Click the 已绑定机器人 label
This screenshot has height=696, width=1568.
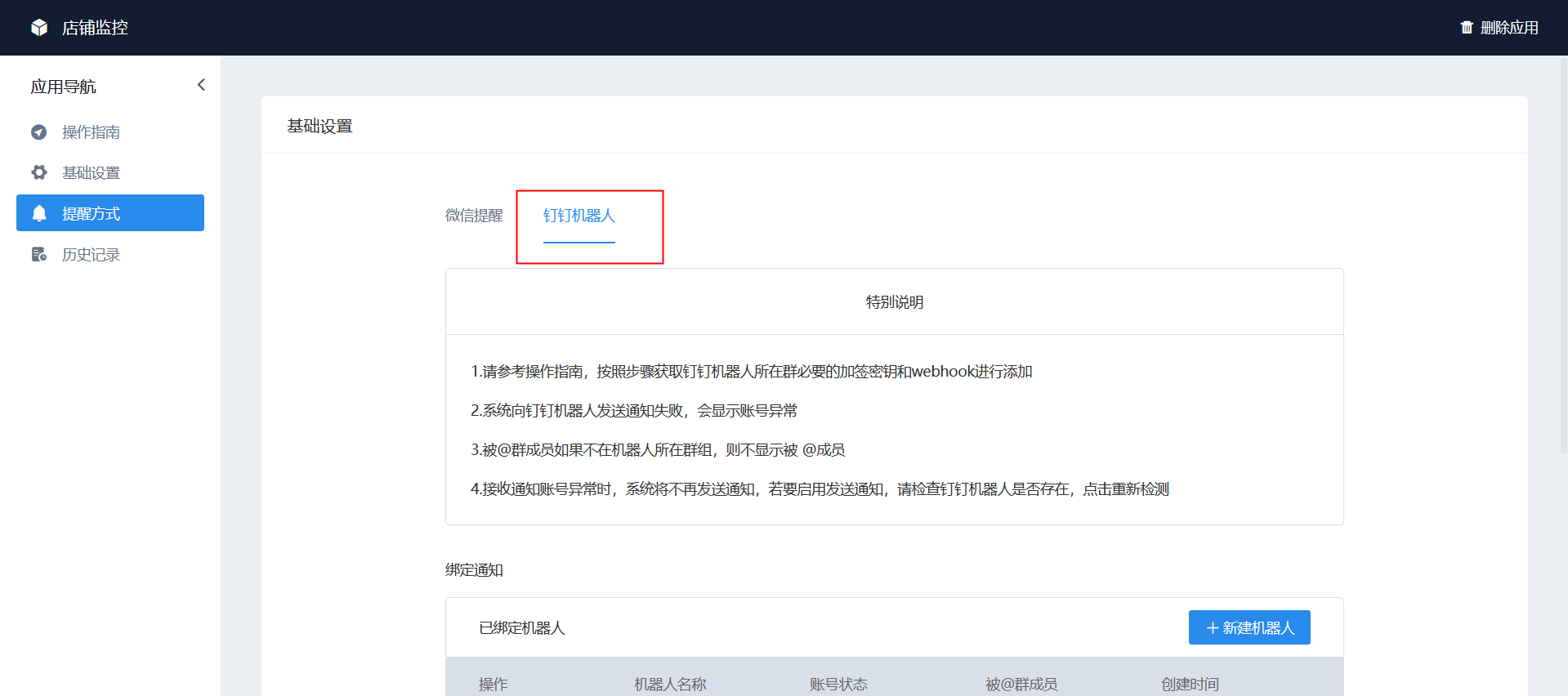(522, 628)
